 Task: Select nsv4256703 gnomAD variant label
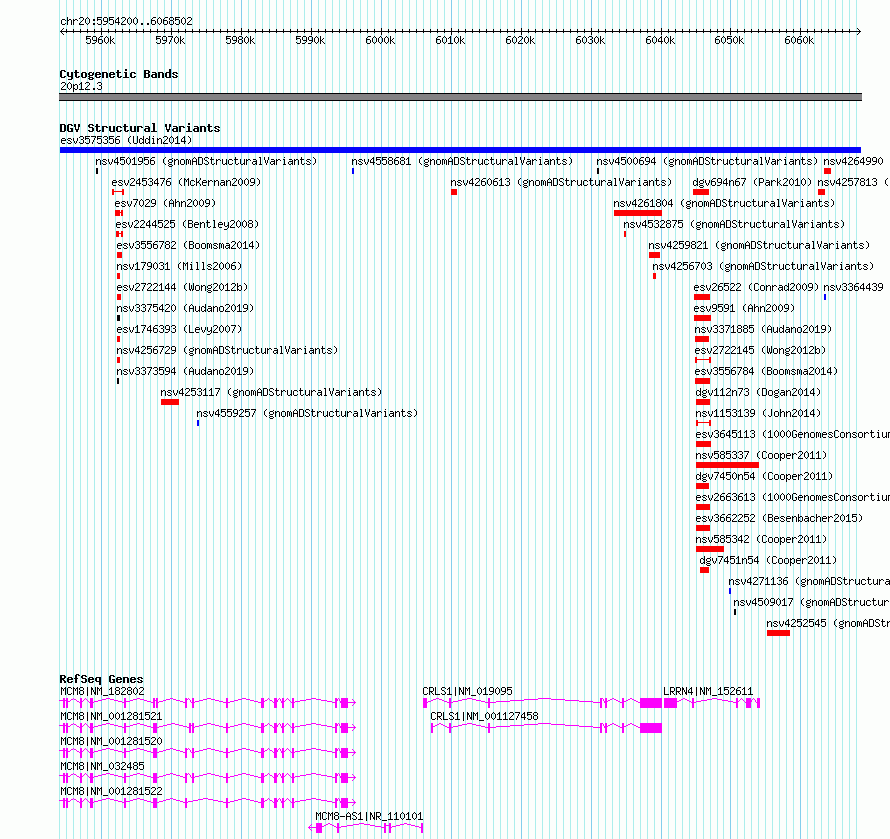pos(763,266)
